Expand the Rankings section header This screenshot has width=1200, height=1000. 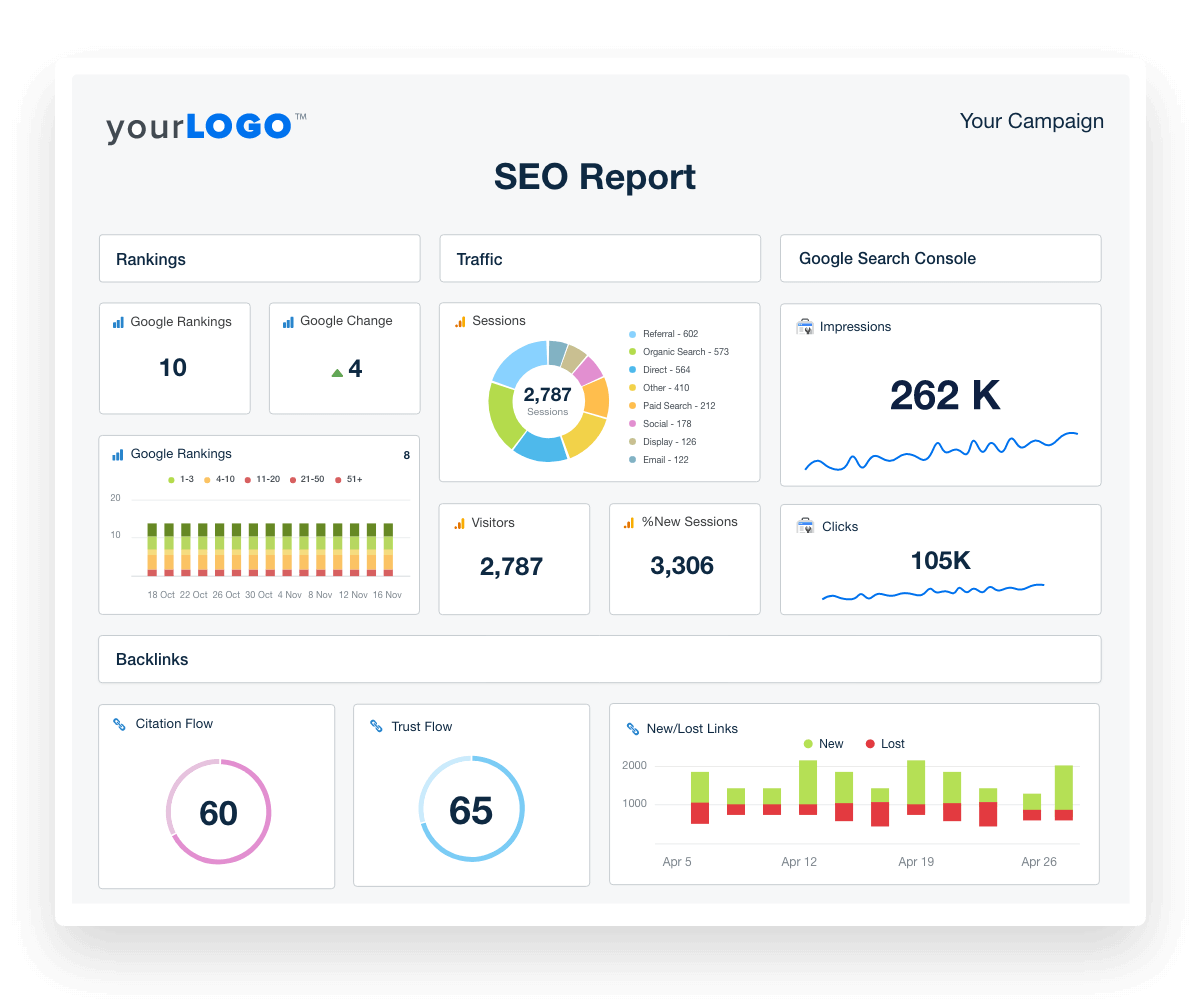pyautogui.click(x=150, y=258)
